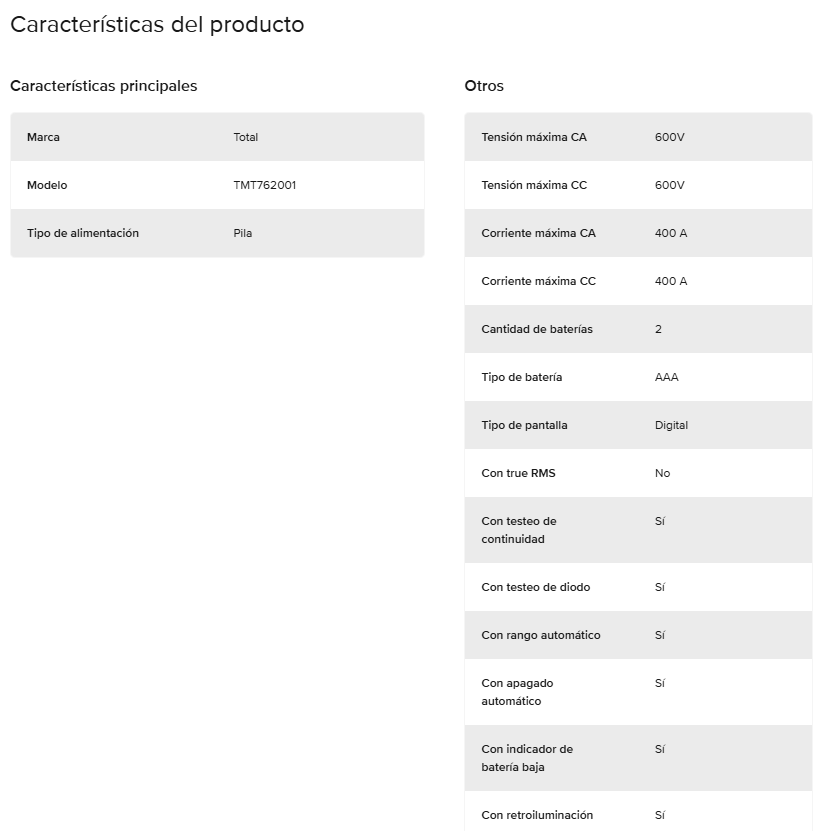Click the "Características principales" section title
The width and height of the screenshot is (819, 831).
click(104, 86)
